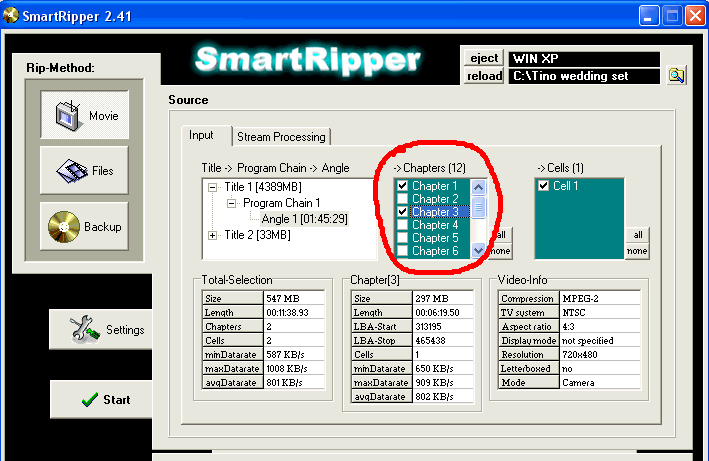Click the C:\Tino wedding set path field
709x461 pixels.
[584, 76]
